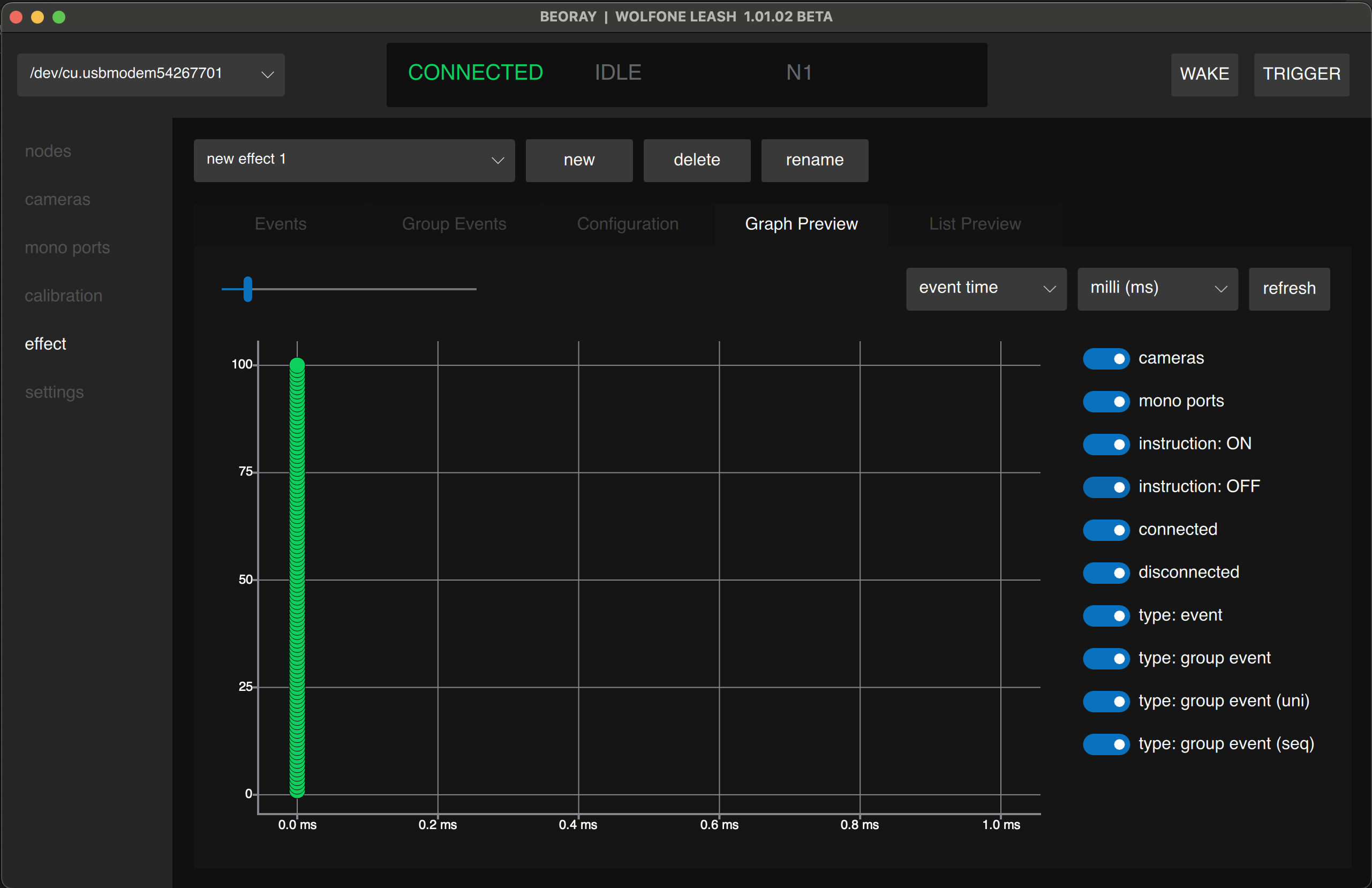The height and width of the screenshot is (888, 1372).
Task: Toggle the instruction: OFF filter
Action: pyautogui.click(x=1105, y=487)
